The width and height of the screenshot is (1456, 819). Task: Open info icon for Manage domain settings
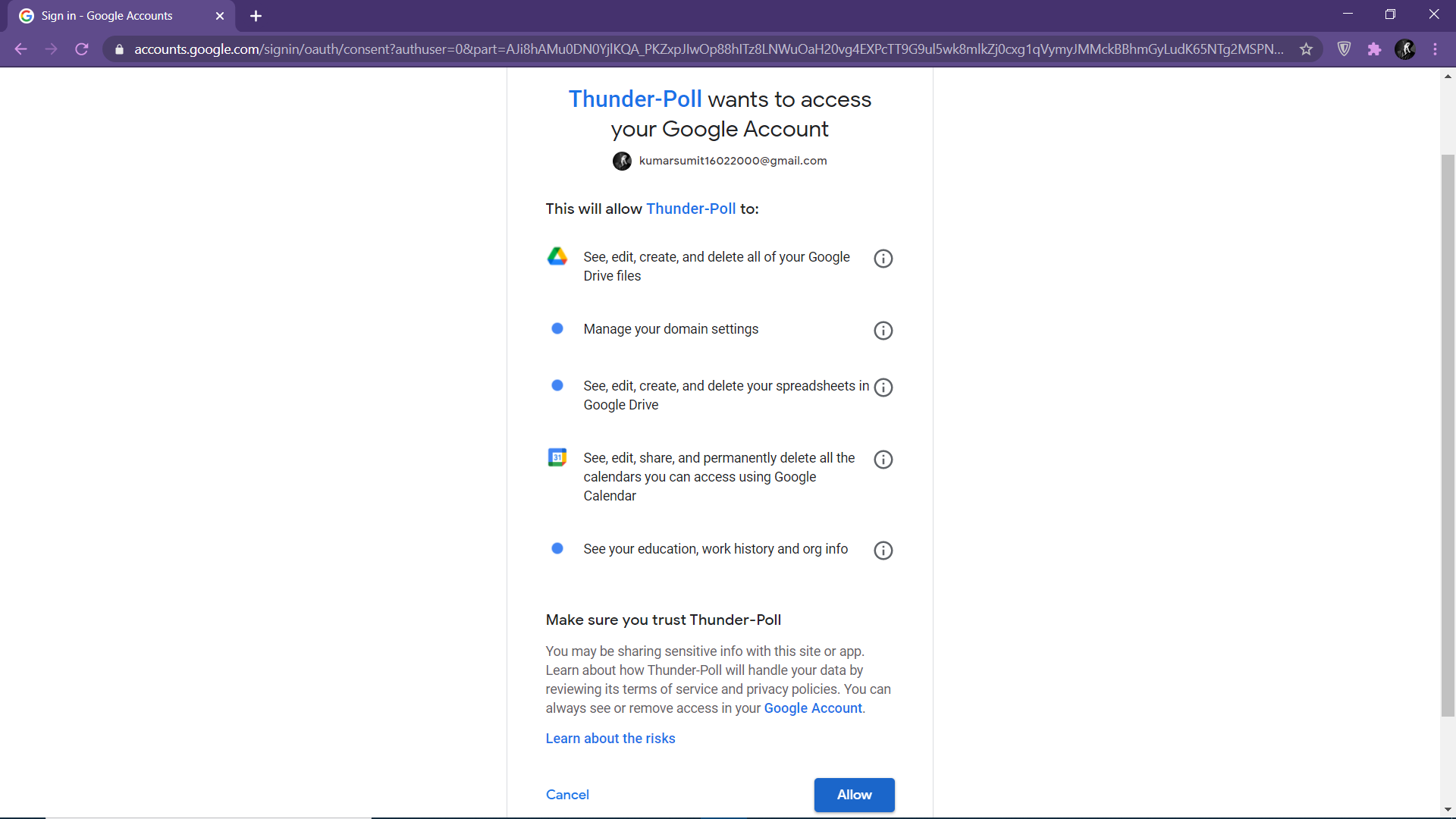883,331
